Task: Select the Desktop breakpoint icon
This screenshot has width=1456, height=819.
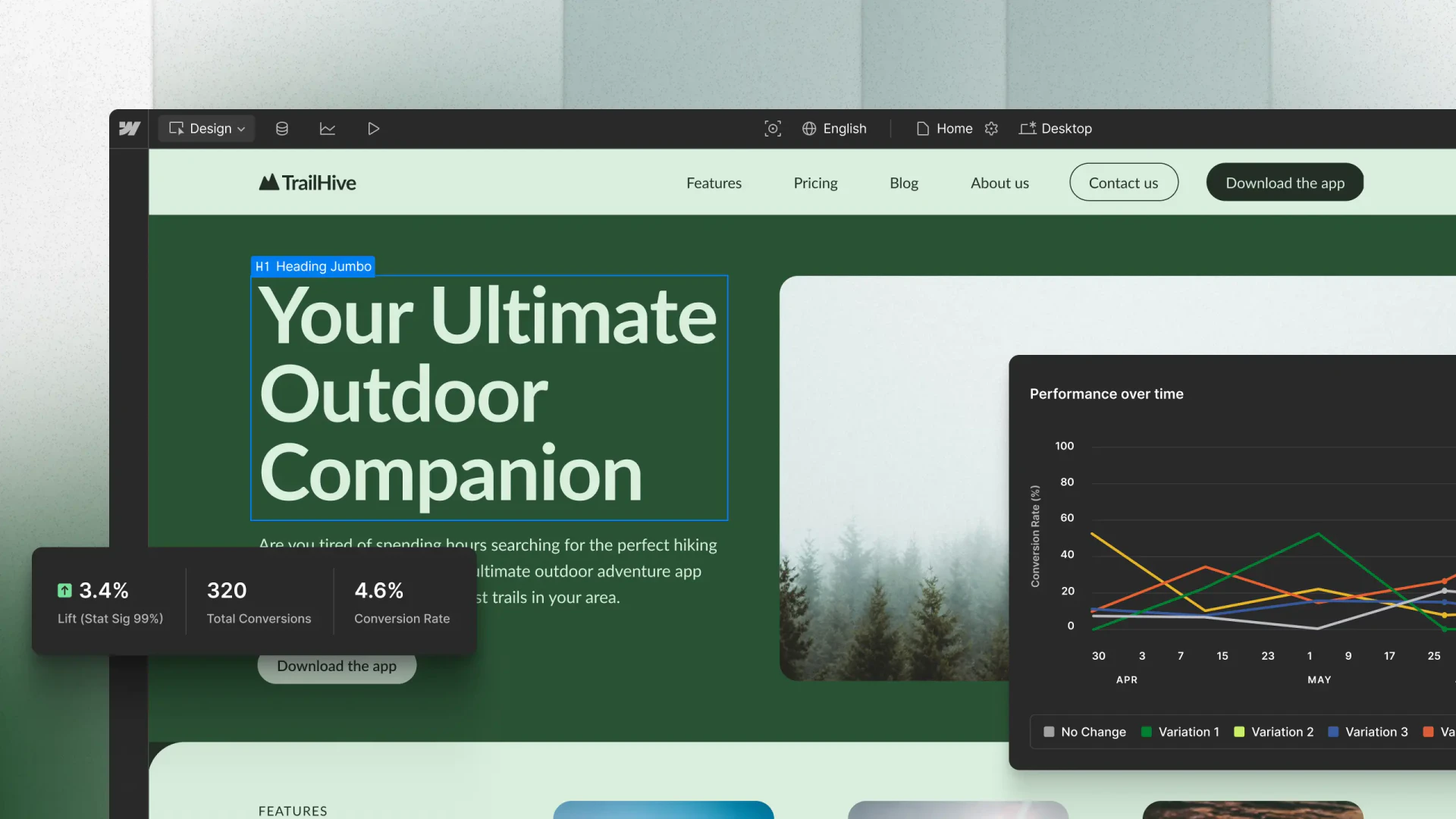Action: (1028, 128)
